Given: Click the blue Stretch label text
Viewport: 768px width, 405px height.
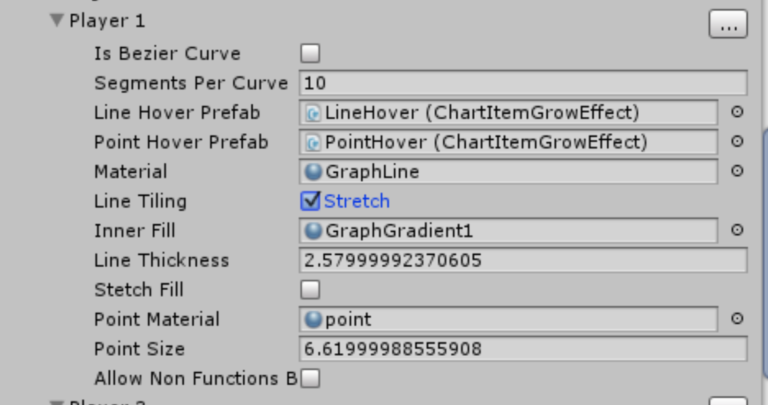Looking at the screenshot, I should tap(357, 201).
